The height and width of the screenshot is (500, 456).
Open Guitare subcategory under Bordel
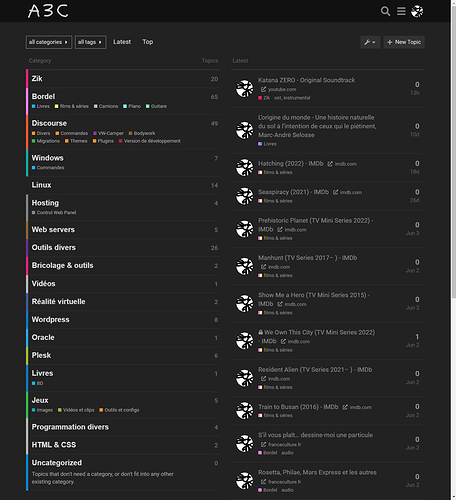pyautogui.click(x=156, y=106)
